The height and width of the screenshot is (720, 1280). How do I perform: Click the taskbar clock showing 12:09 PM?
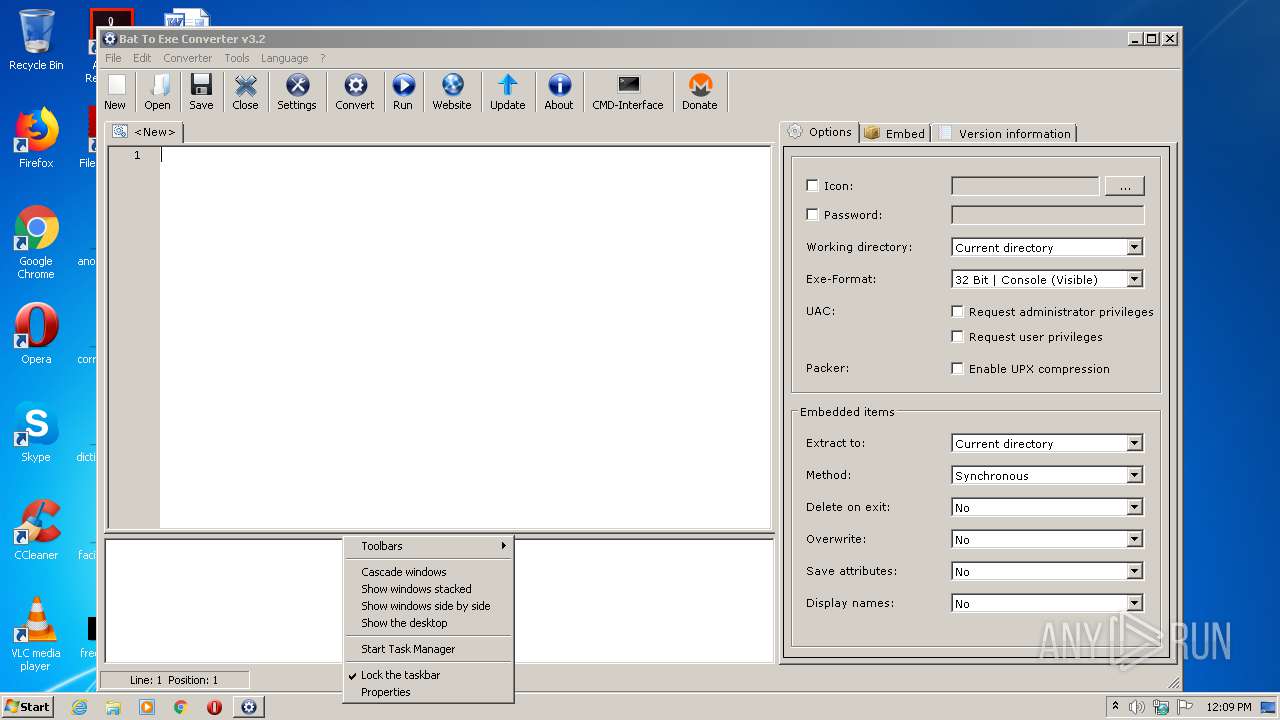[x=1229, y=707]
